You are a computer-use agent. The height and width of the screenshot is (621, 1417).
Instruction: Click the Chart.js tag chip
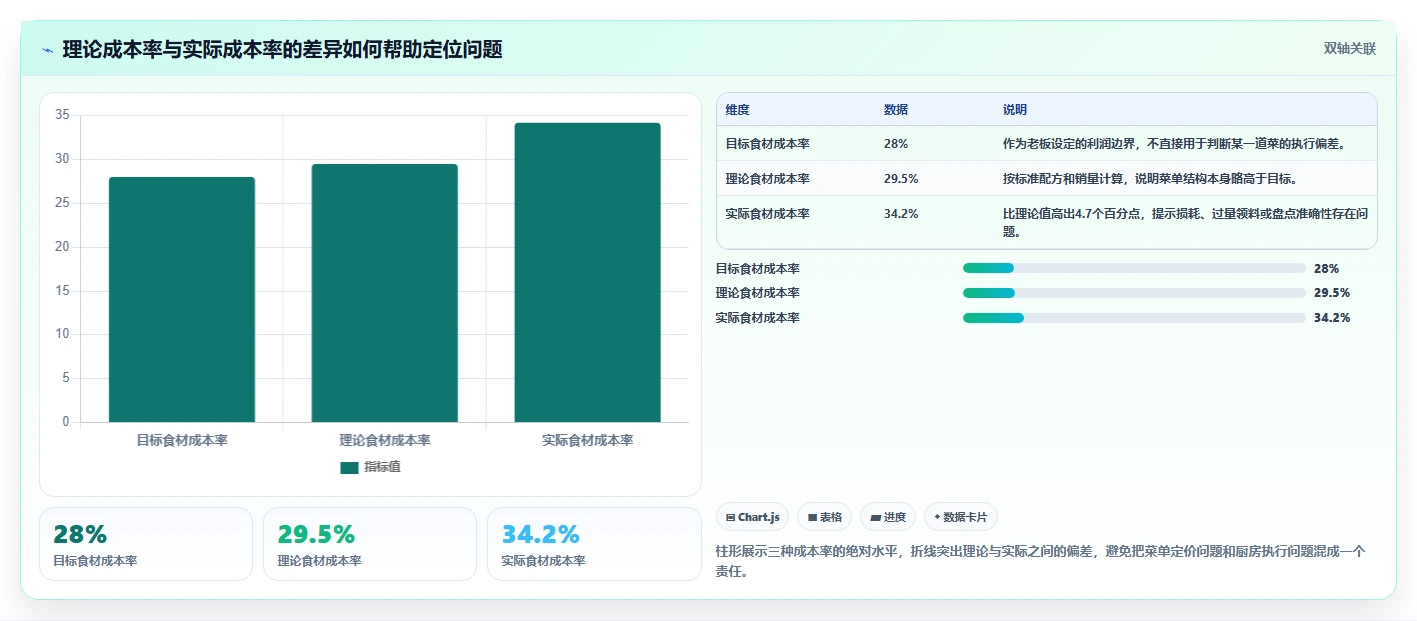pos(752,517)
